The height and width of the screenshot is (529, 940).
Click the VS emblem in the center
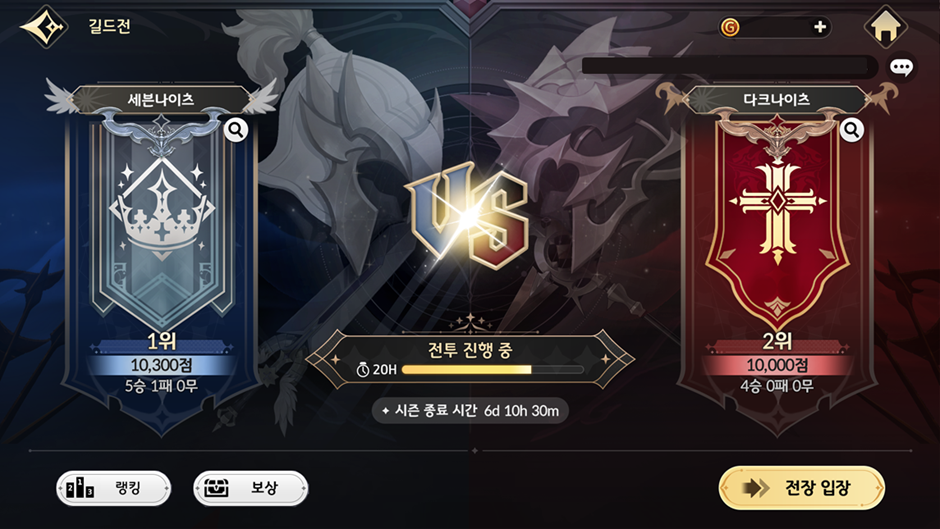(468, 216)
